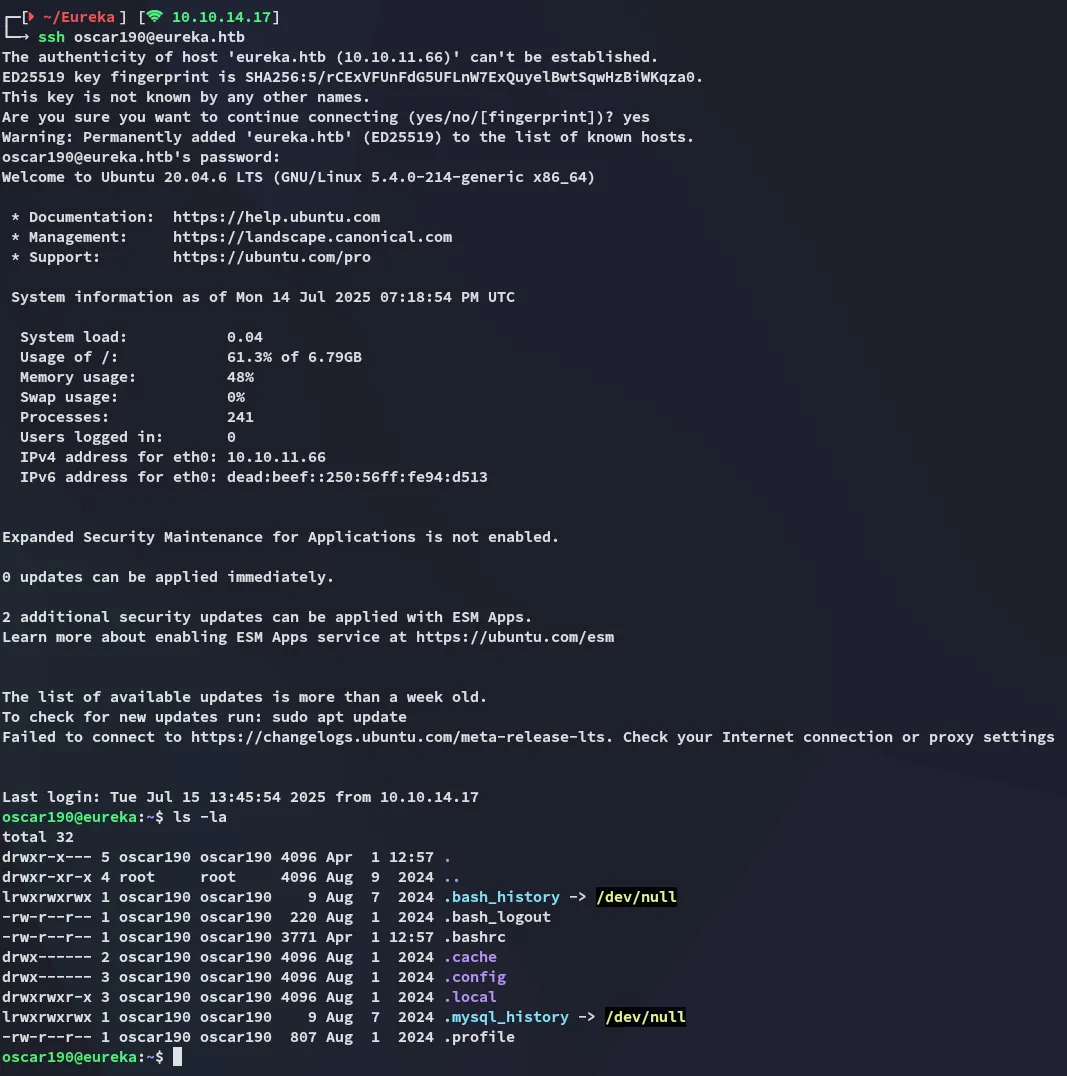Click the Wi-Fi icon in the prompt
Screen dimensions: 1067x1076
coord(154,17)
